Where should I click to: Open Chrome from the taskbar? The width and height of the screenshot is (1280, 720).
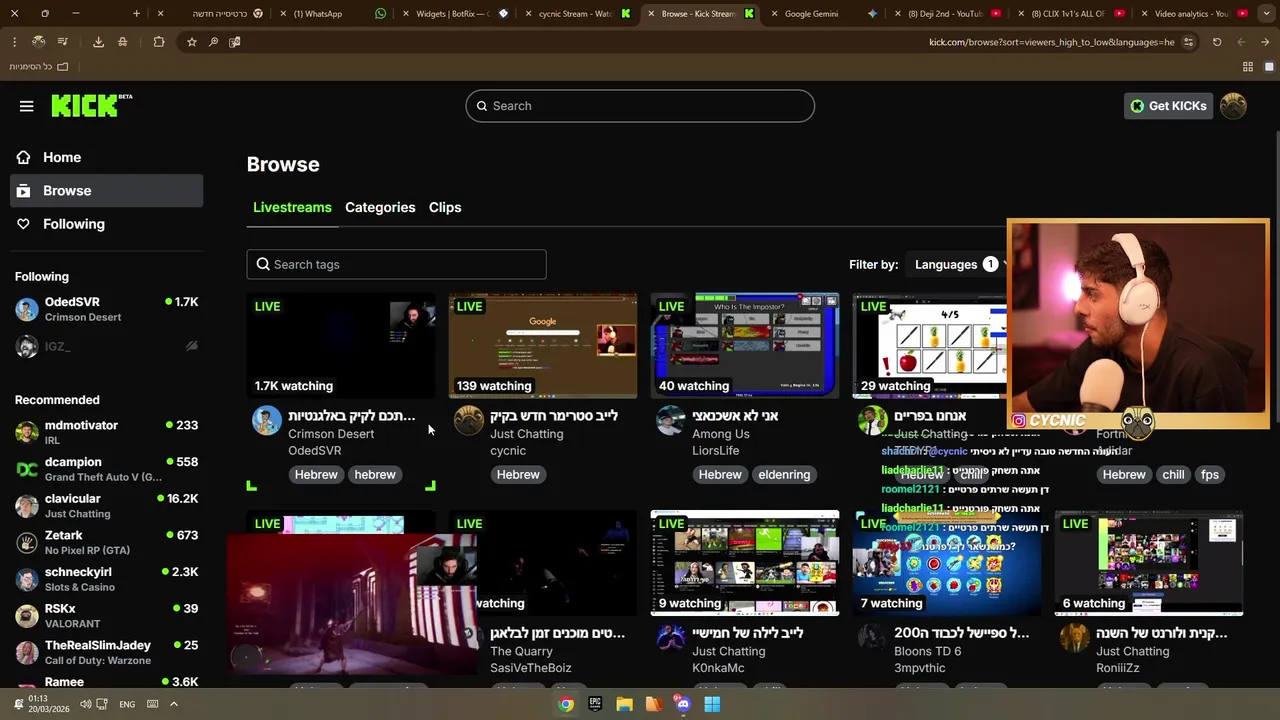[566, 704]
